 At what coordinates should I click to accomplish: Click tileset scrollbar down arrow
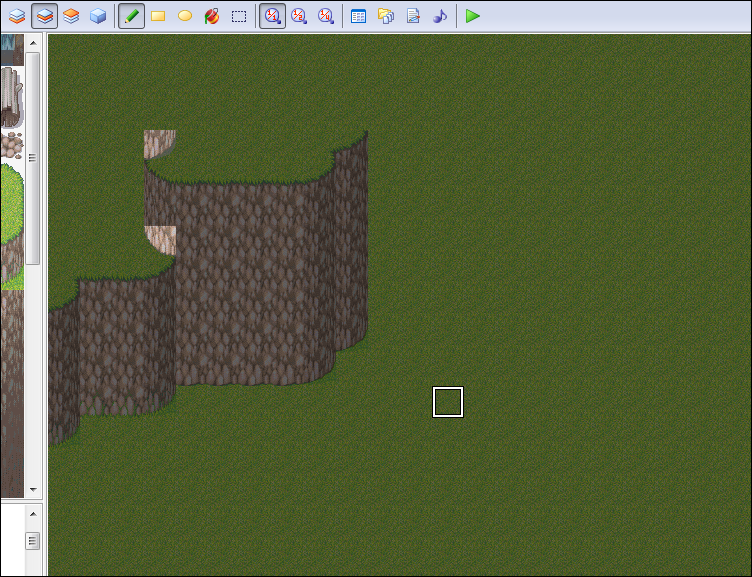click(x=33, y=490)
